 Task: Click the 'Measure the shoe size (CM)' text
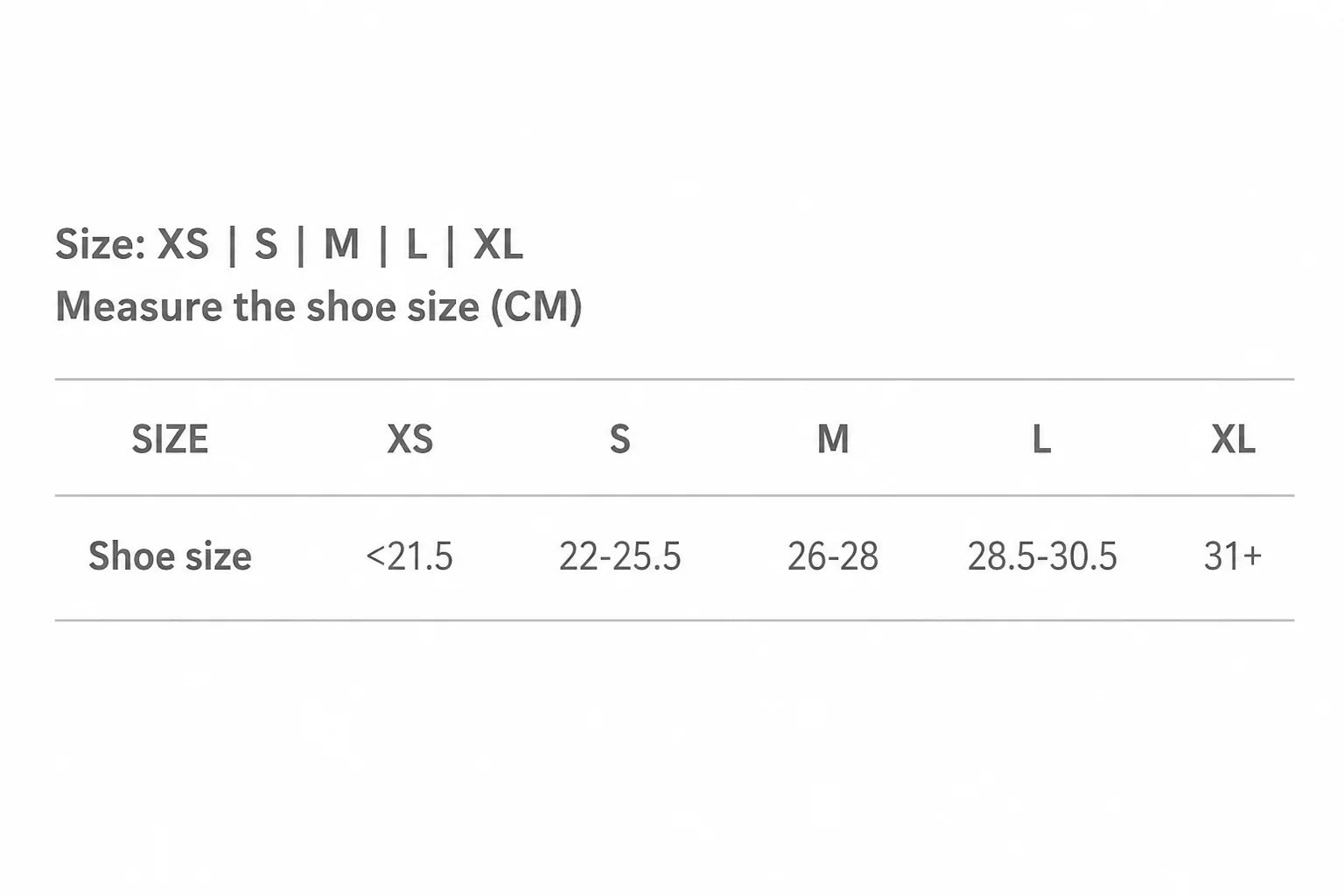(318, 307)
